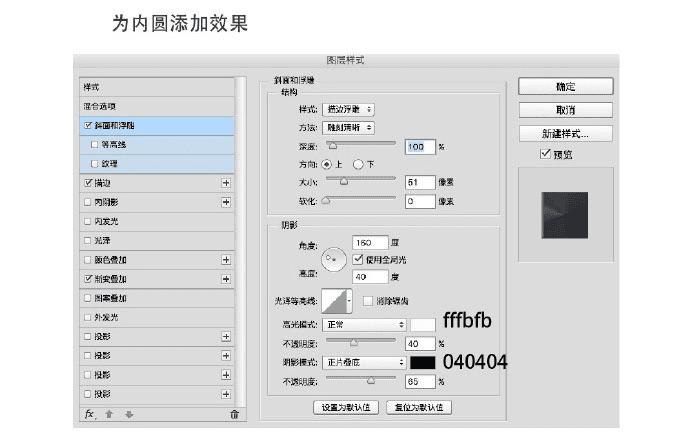Click the 确定 button
The height and width of the screenshot is (432, 690).
[x=565, y=86]
